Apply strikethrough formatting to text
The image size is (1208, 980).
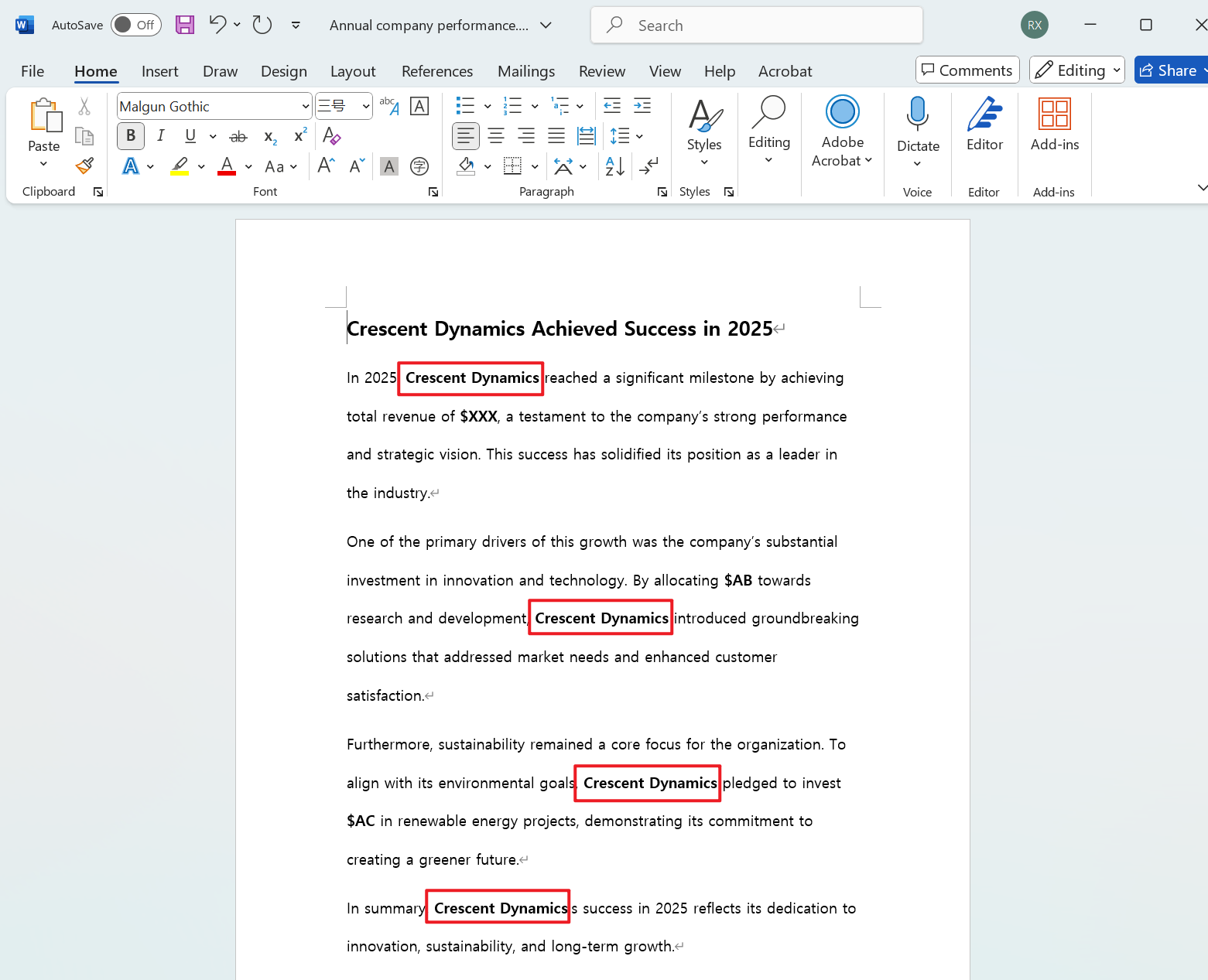(x=238, y=137)
